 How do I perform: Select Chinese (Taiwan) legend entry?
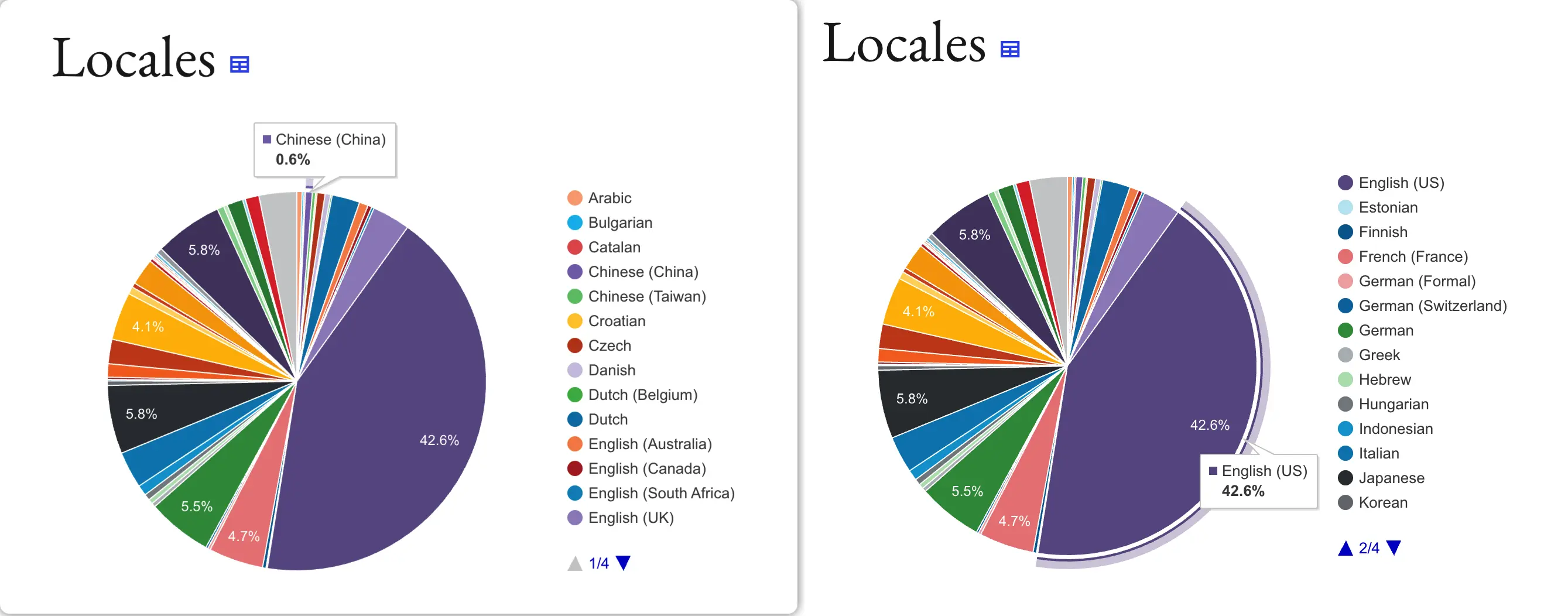pyautogui.click(x=636, y=296)
